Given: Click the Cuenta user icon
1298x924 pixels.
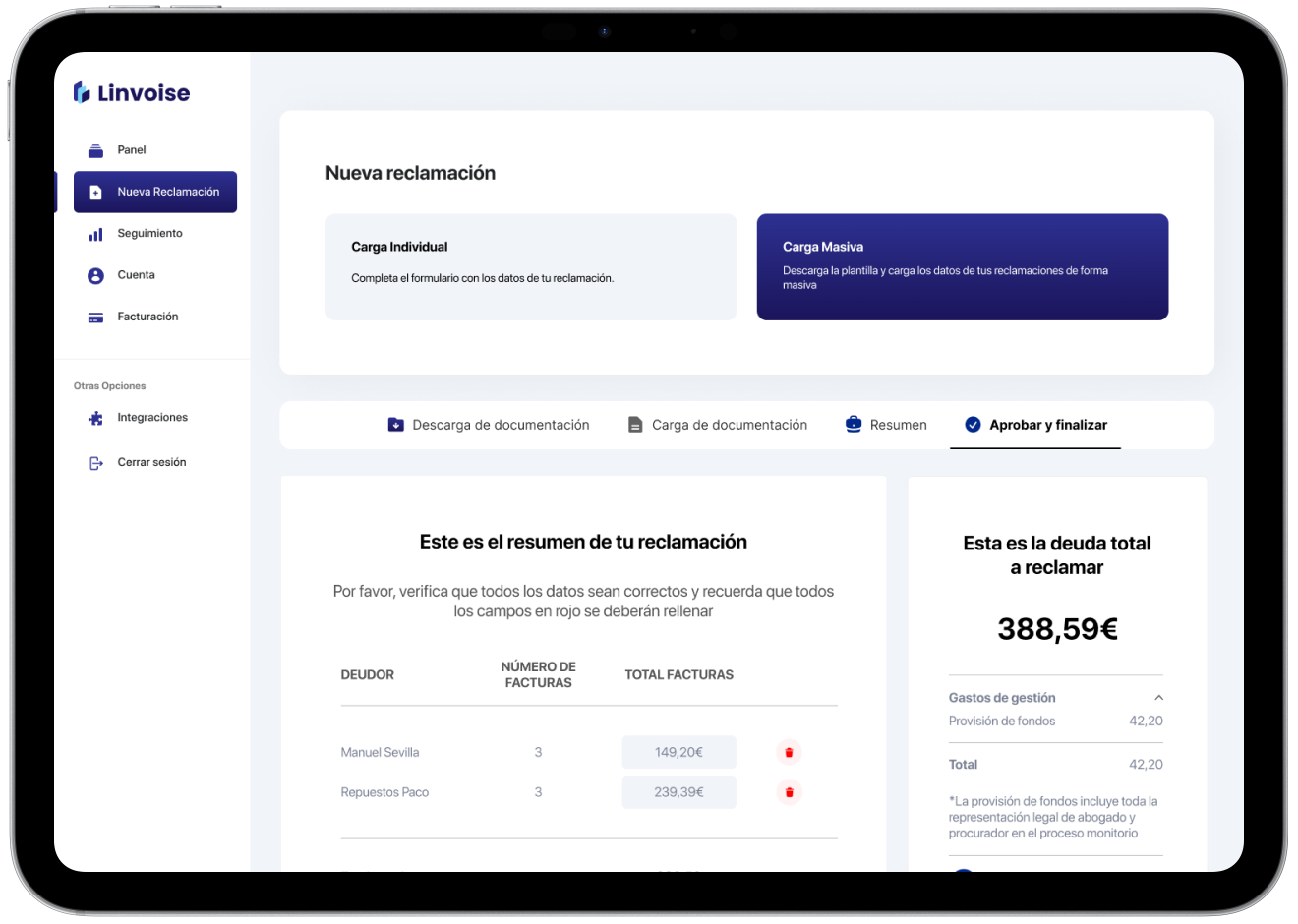Looking at the screenshot, I should click(95, 275).
